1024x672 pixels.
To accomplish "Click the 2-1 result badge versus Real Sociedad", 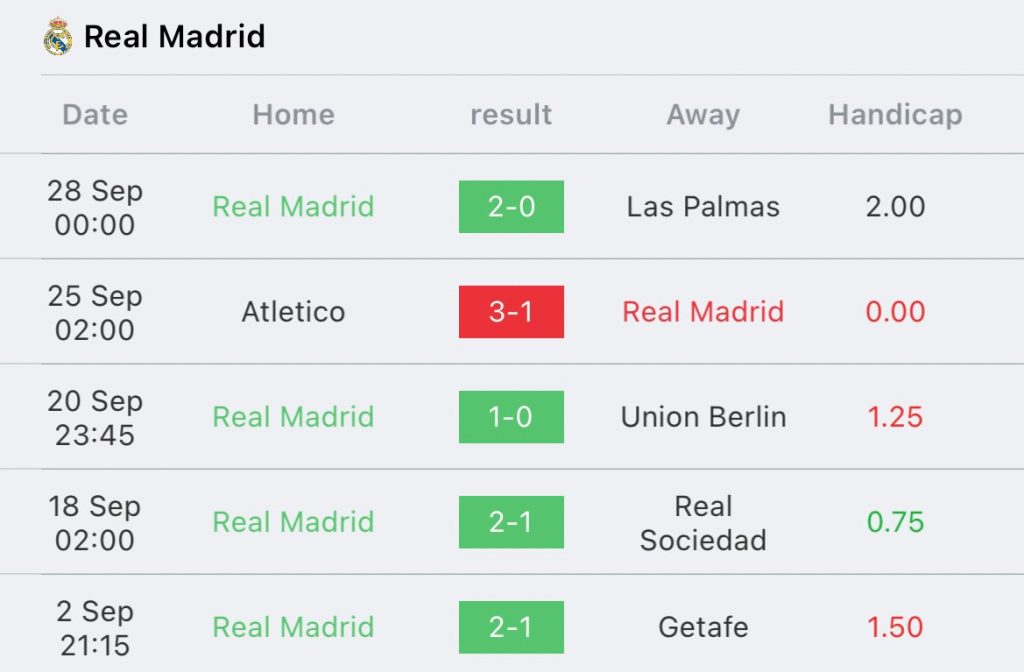I will (x=511, y=522).
